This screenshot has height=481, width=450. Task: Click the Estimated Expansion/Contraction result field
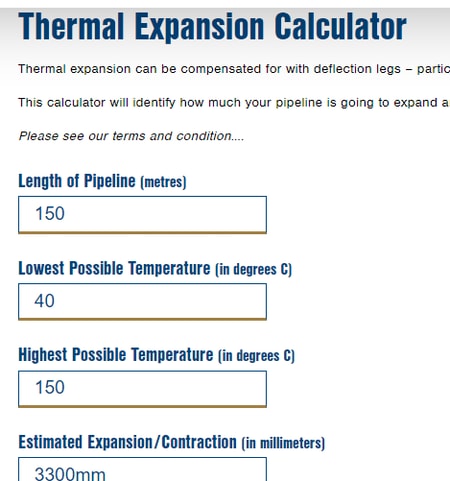pyautogui.click(x=142, y=469)
